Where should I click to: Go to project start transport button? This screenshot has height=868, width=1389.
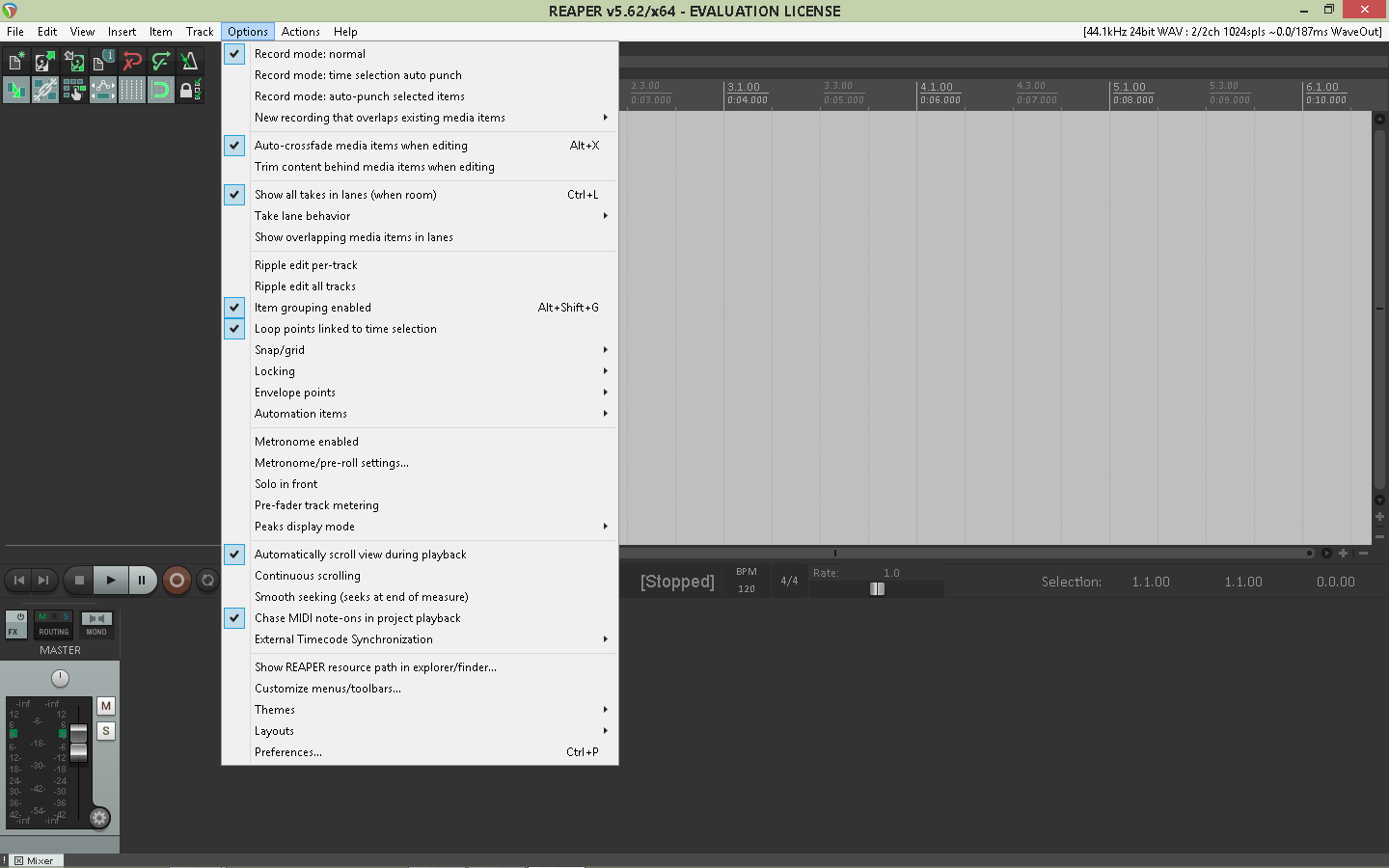point(18,580)
